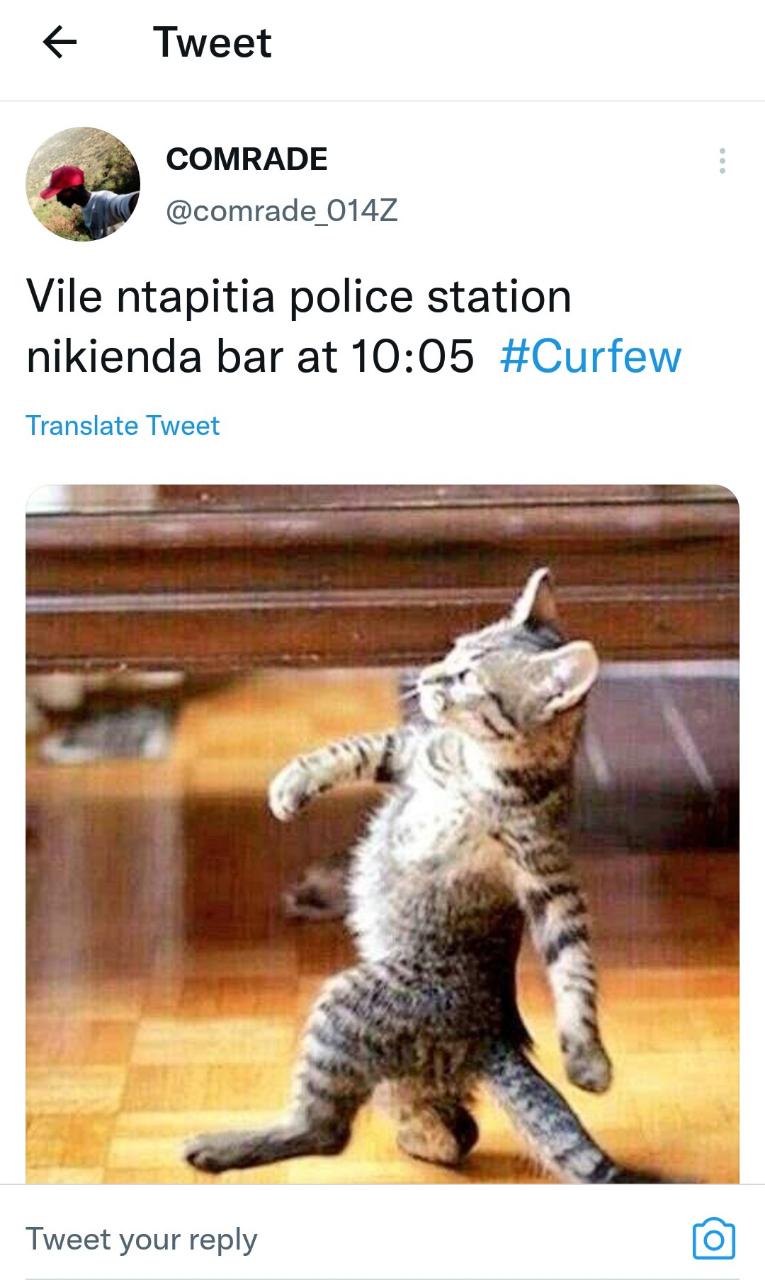Open the #Curfew hashtag
This screenshot has height=1280, width=765.
[590, 356]
